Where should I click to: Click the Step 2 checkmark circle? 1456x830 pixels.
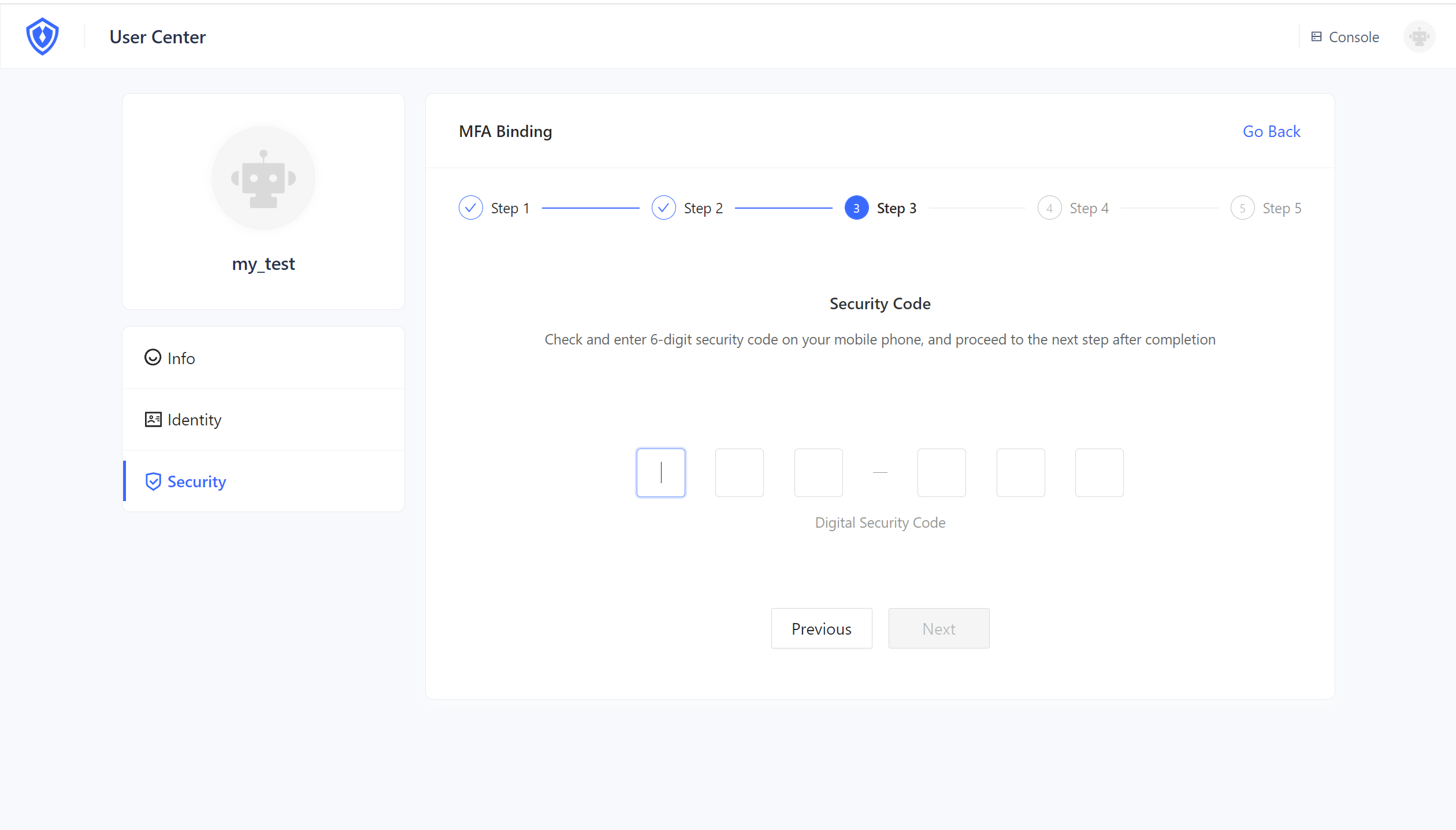664,208
